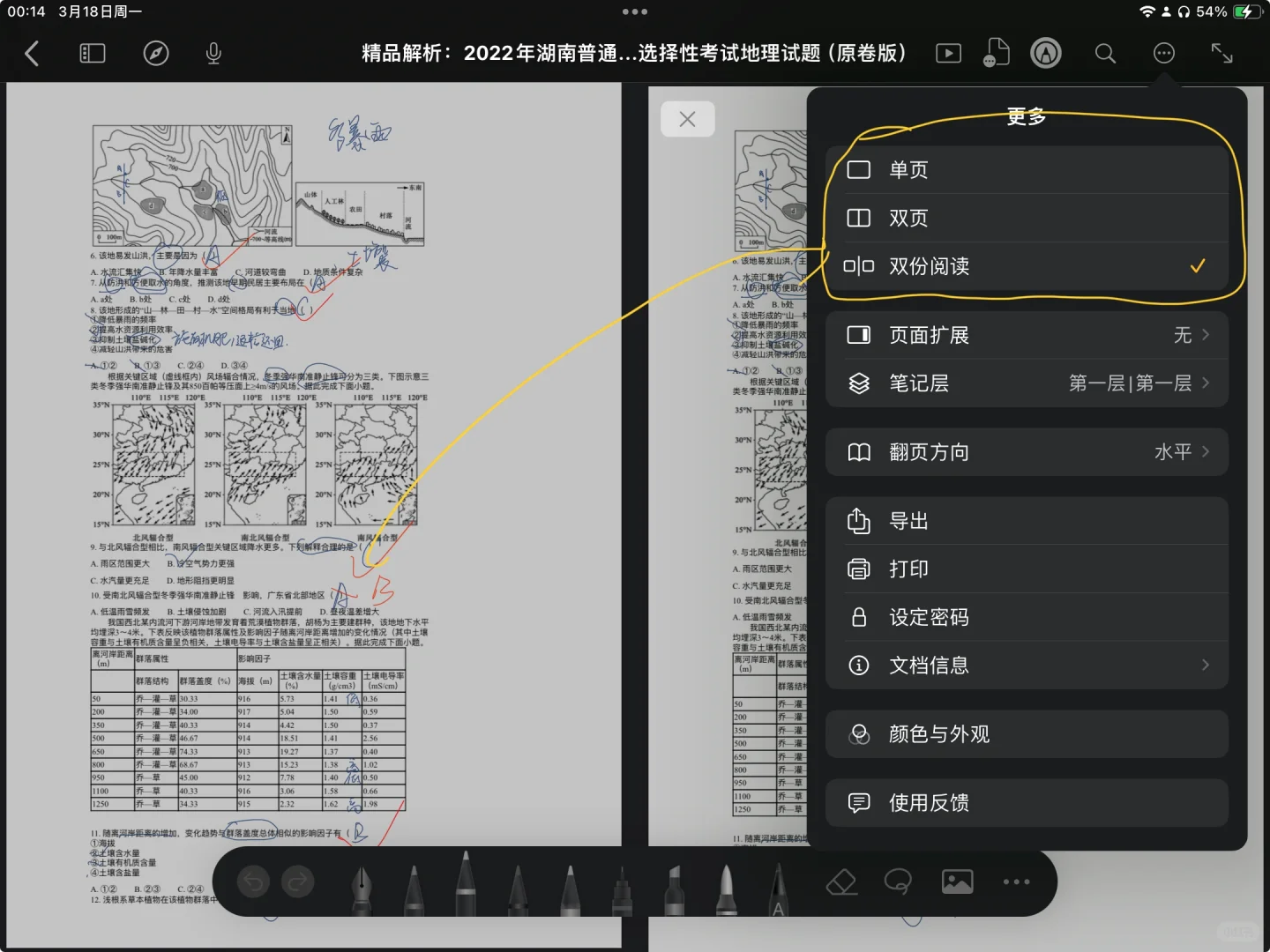Tap the compass navigation icon

click(156, 54)
